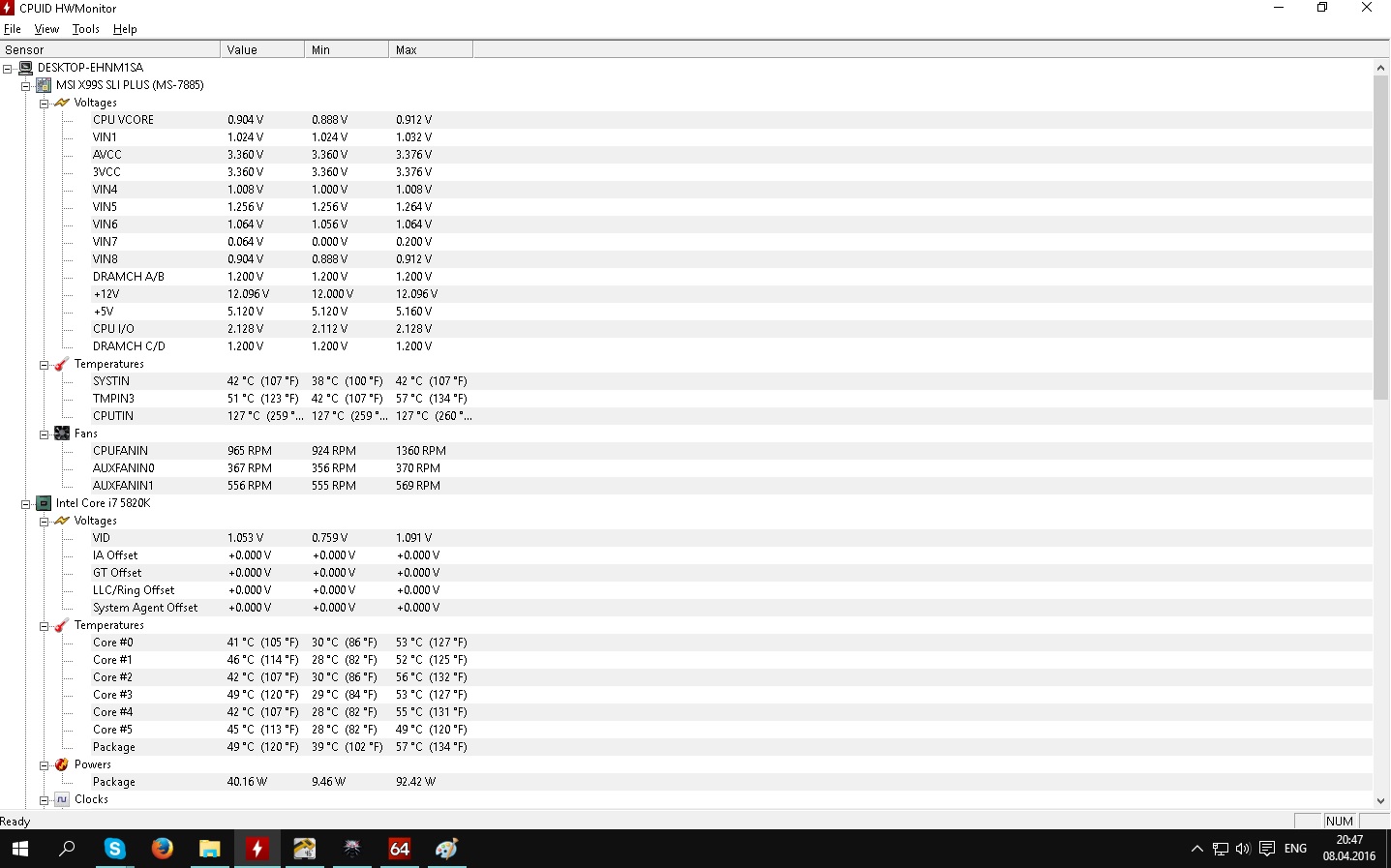
Task: Click the Value column header
Action: tap(262, 50)
